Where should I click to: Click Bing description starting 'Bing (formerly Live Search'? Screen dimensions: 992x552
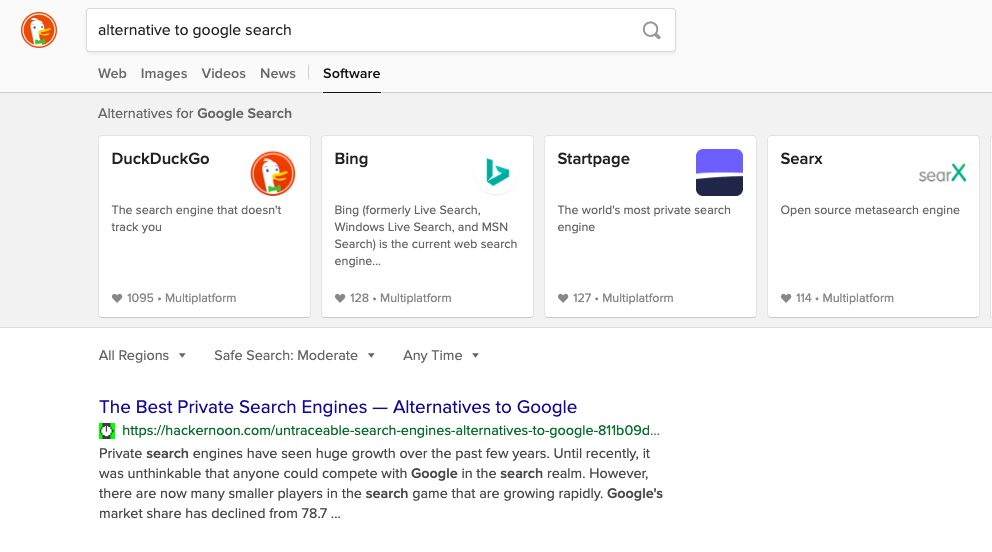point(426,235)
